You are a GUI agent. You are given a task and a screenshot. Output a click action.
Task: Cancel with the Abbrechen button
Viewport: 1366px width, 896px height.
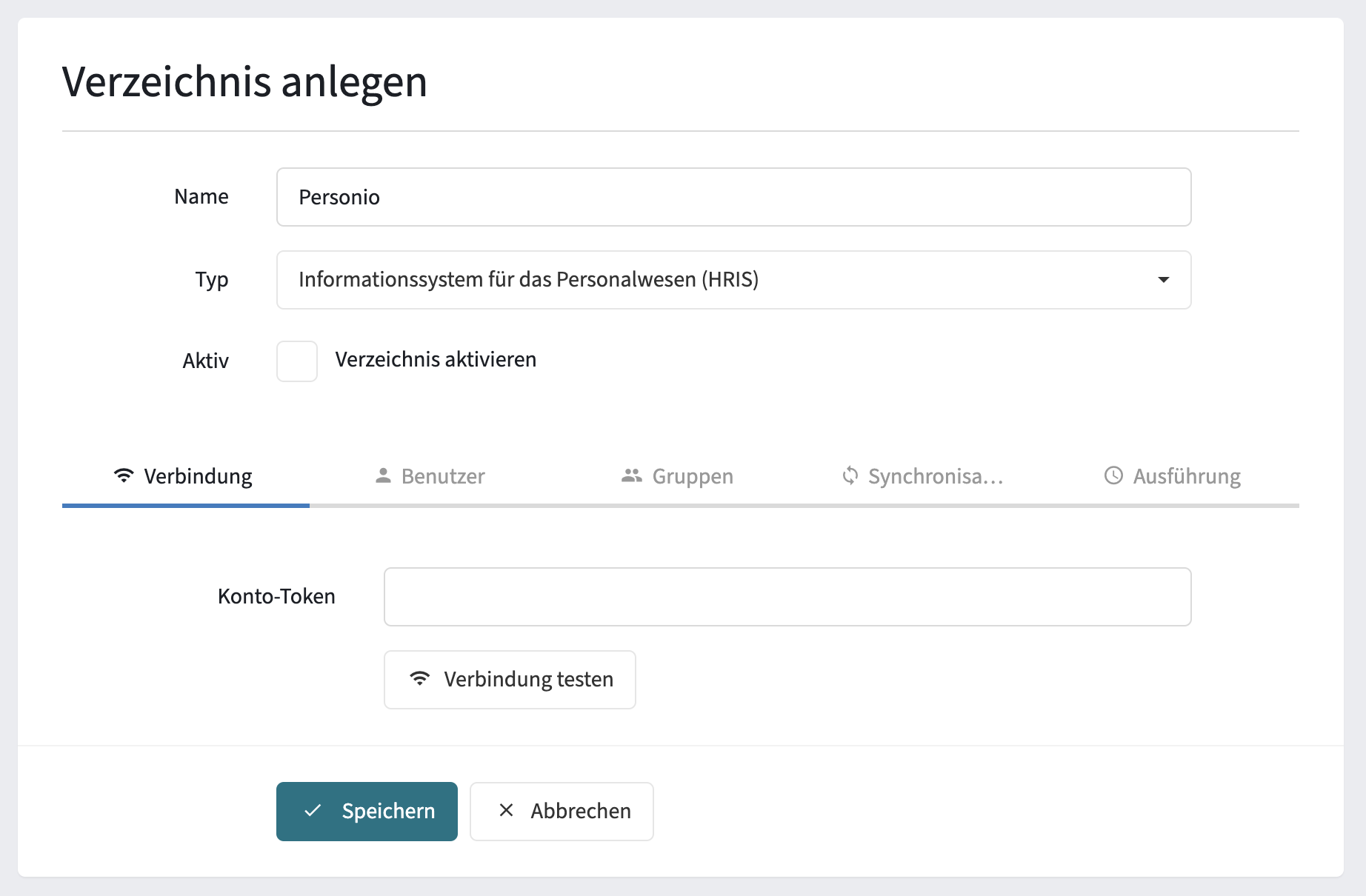pos(562,812)
